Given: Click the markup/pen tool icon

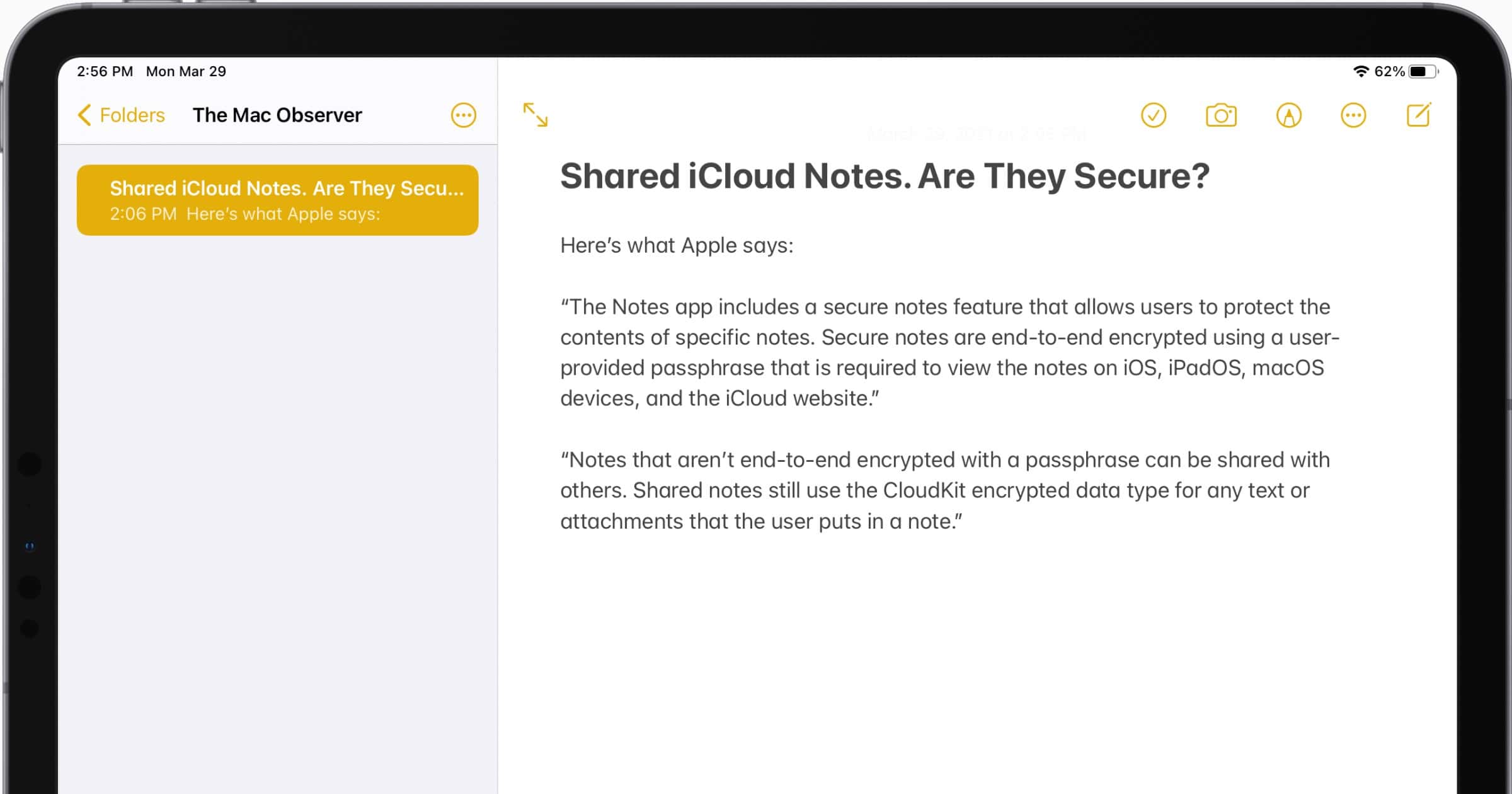Looking at the screenshot, I should (x=1289, y=115).
